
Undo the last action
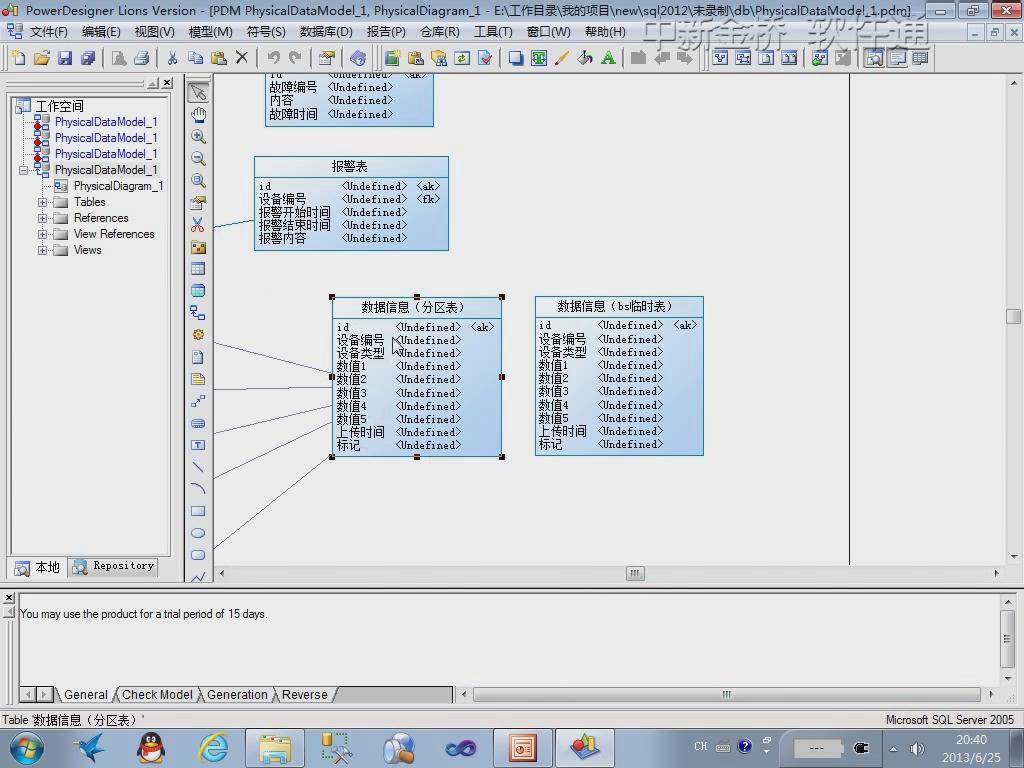tap(273, 58)
